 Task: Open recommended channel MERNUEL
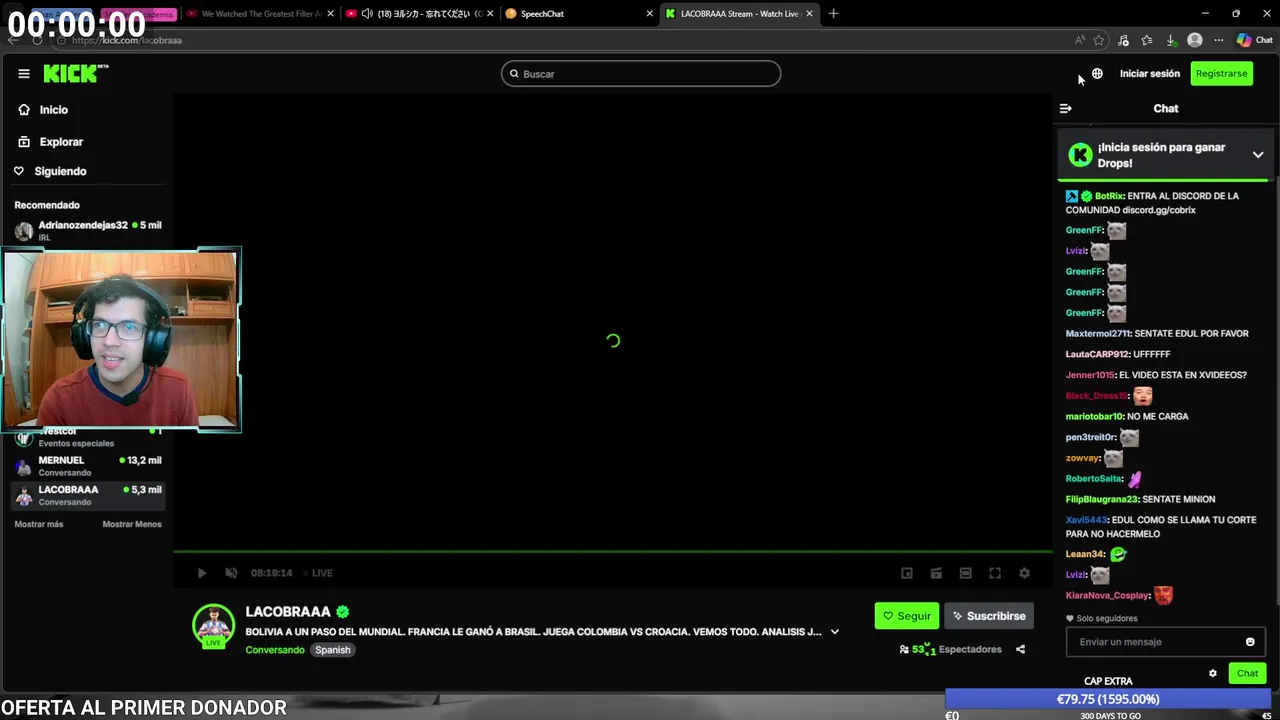[x=88, y=466]
